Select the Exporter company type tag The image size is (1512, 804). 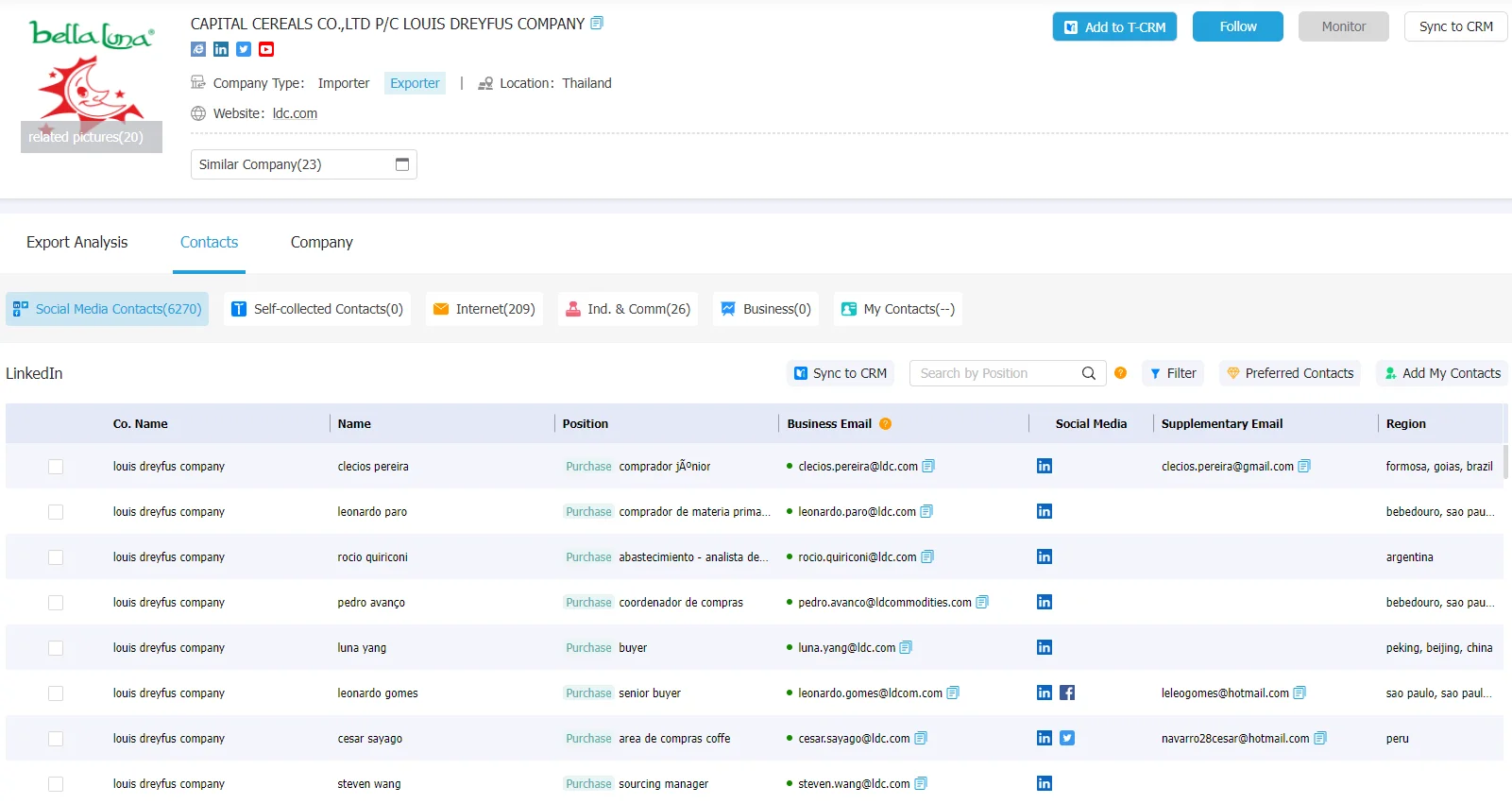(415, 83)
